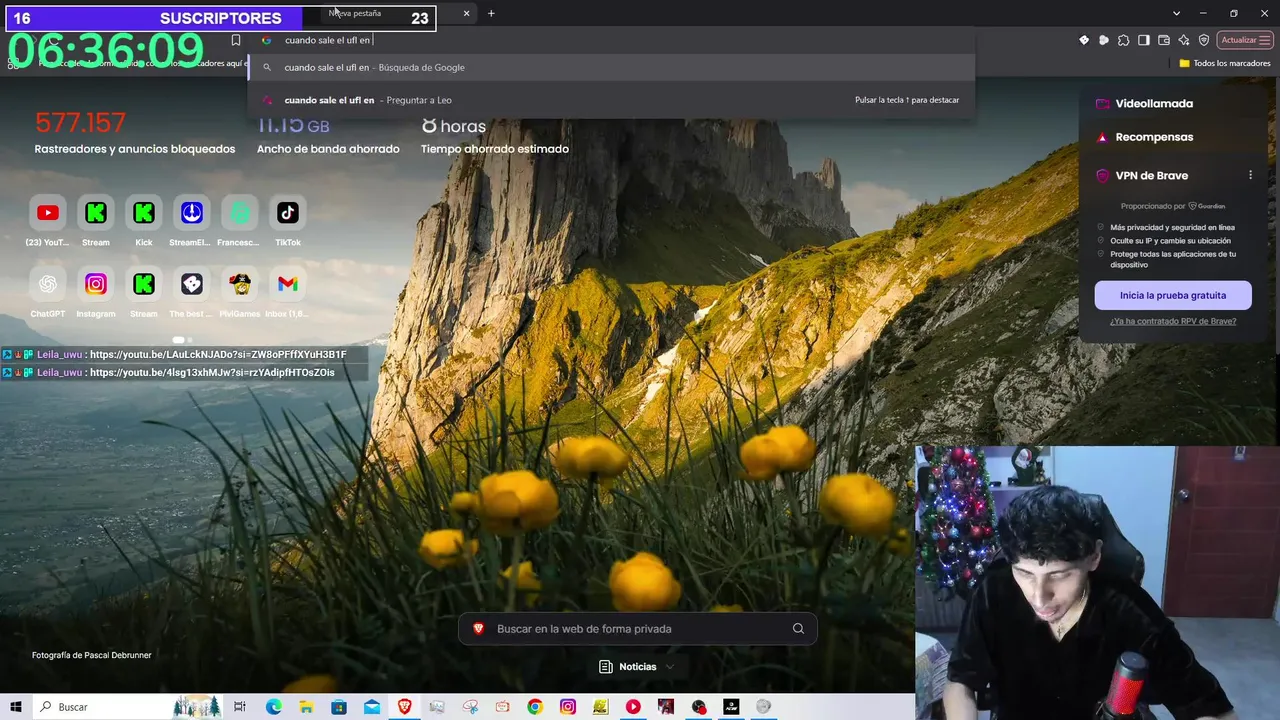
Task: Click the second Leila_uwu youtu.be chat link
Action: click(212, 372)
